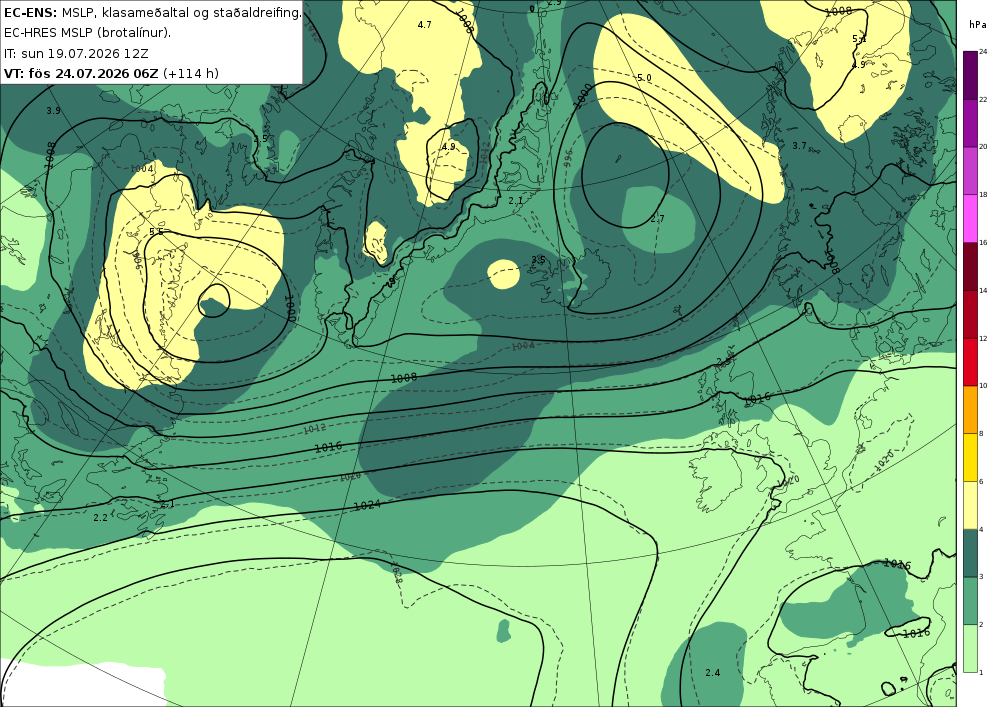Viewport: 1000px width, 707px height.
Task: Click the 5.5 spread value over Greenland low
Action: pos(156,231)
